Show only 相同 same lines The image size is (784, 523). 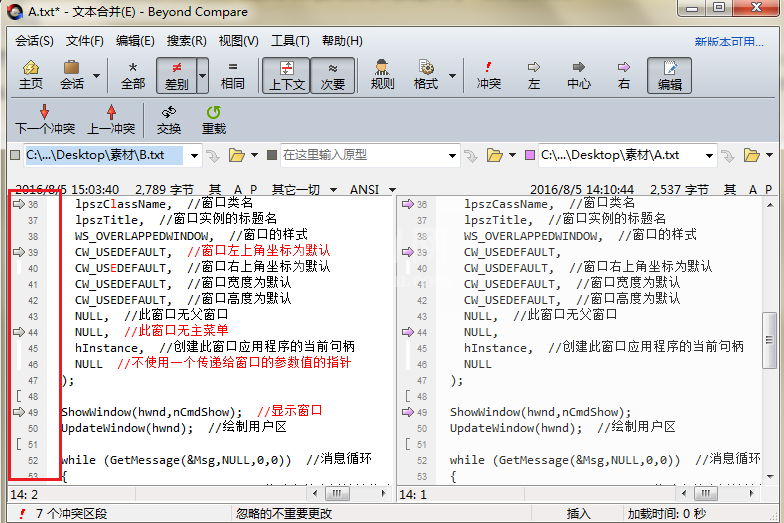point(233,75)
